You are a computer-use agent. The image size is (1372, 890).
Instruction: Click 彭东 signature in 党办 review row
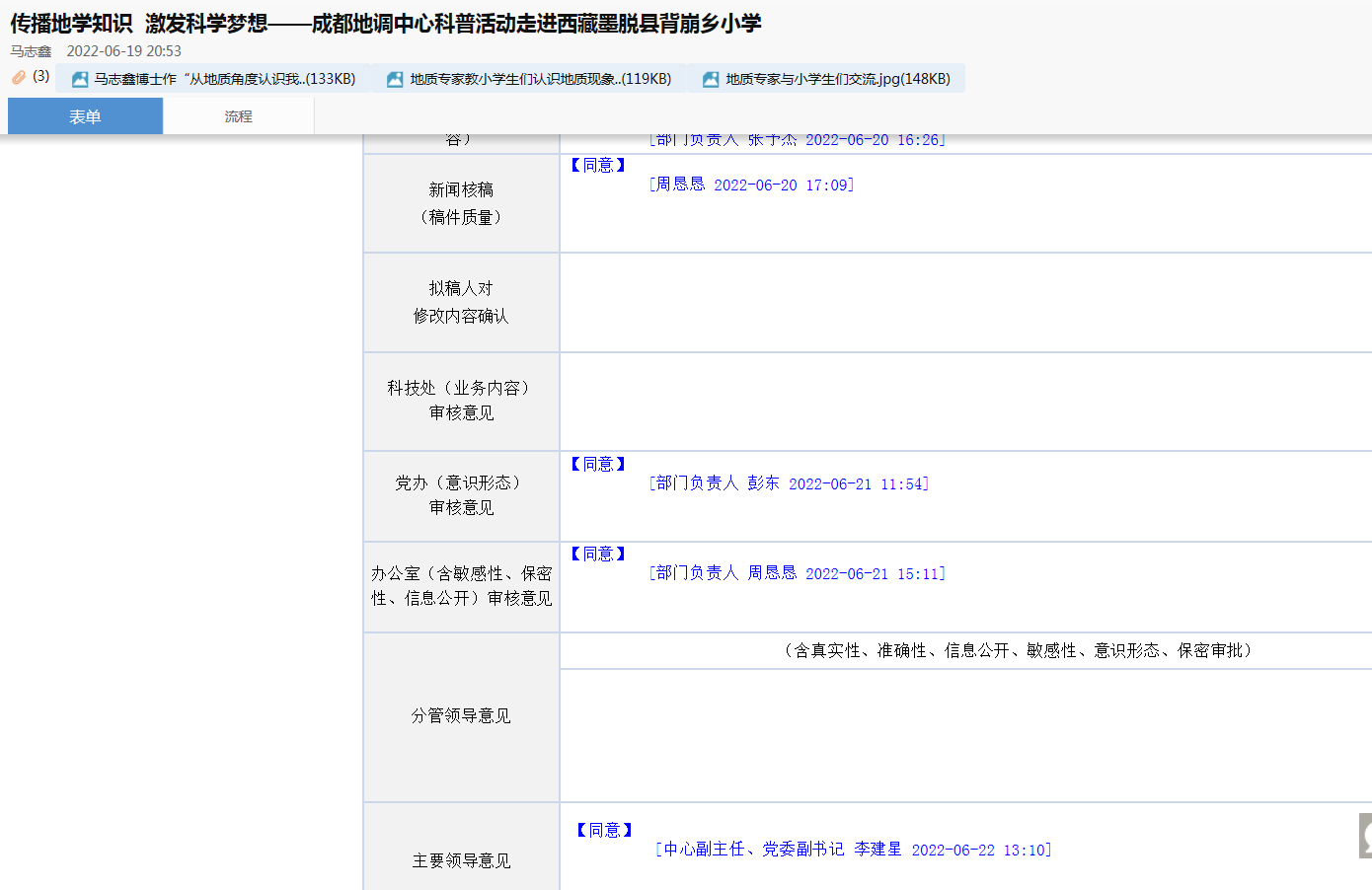763,483
